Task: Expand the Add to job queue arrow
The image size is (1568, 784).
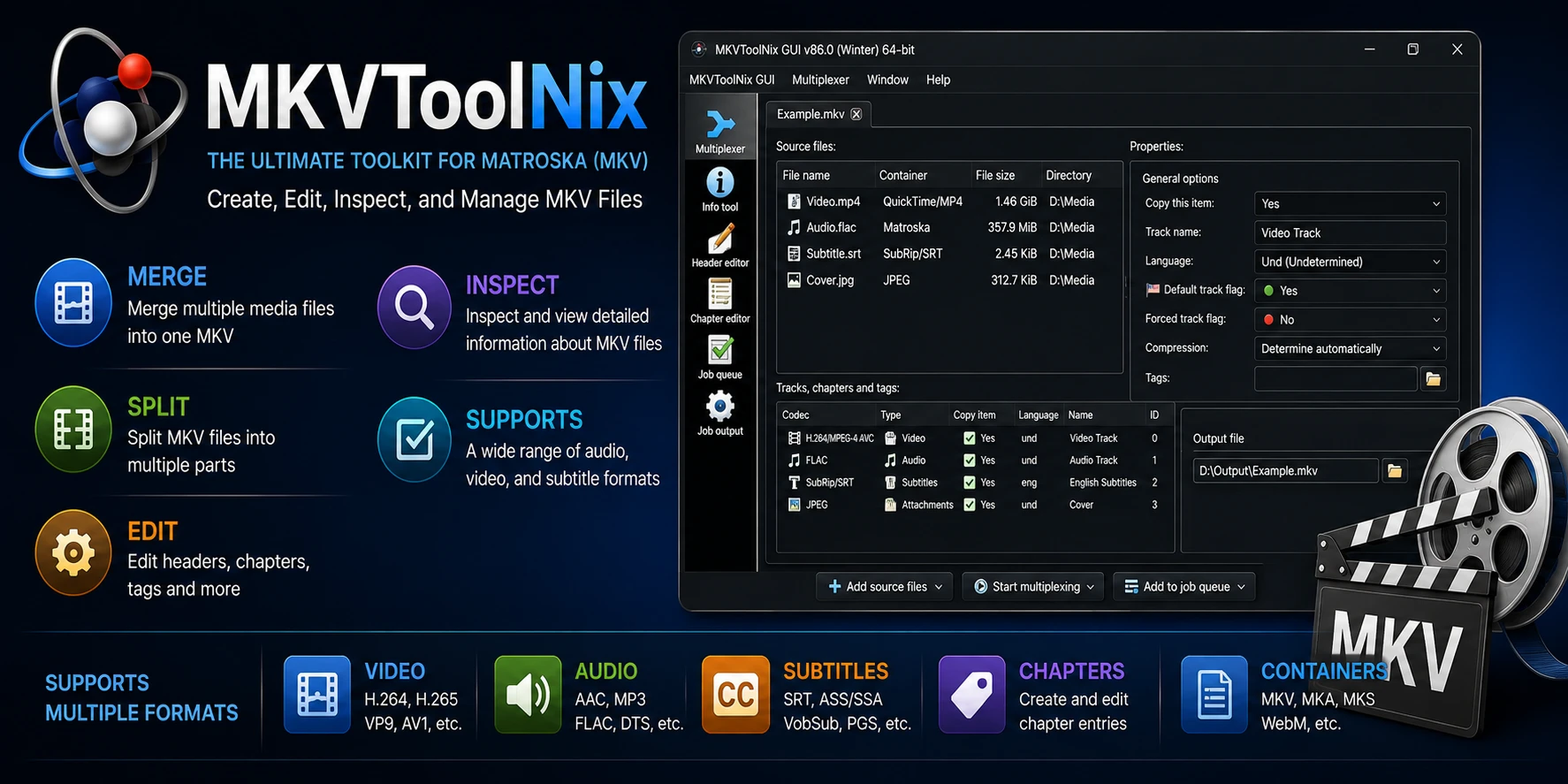Action: (x=1241, y=587)
